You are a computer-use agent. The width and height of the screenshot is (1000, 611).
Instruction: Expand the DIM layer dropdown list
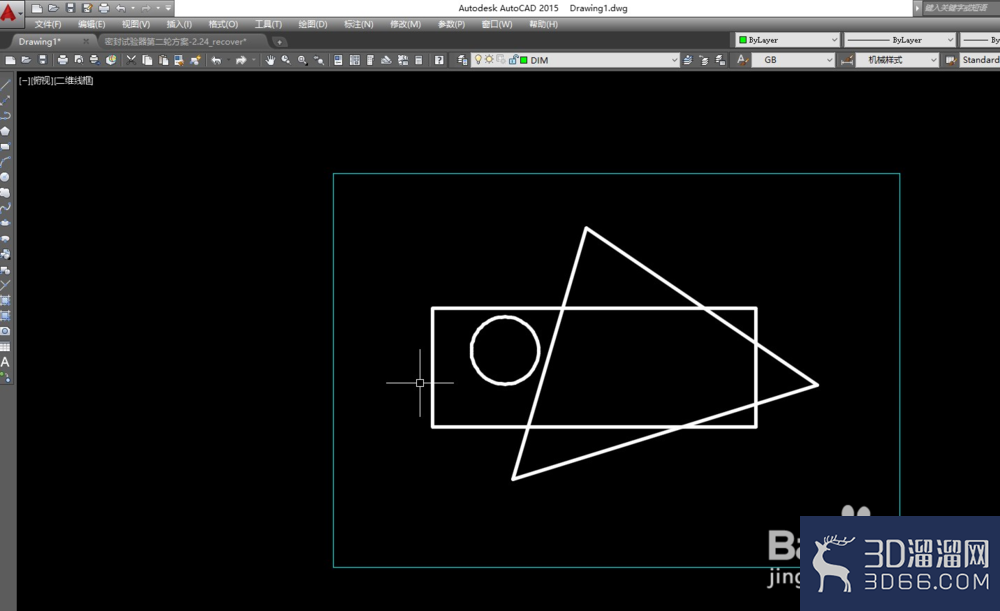coord(674,60)
